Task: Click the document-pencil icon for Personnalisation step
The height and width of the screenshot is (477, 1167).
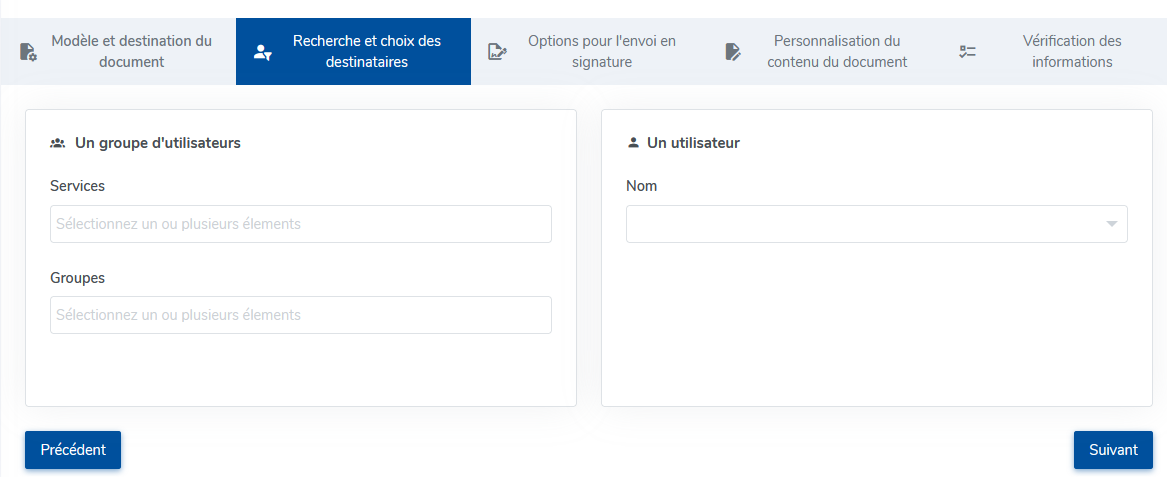Action: [x=733, y=51]
